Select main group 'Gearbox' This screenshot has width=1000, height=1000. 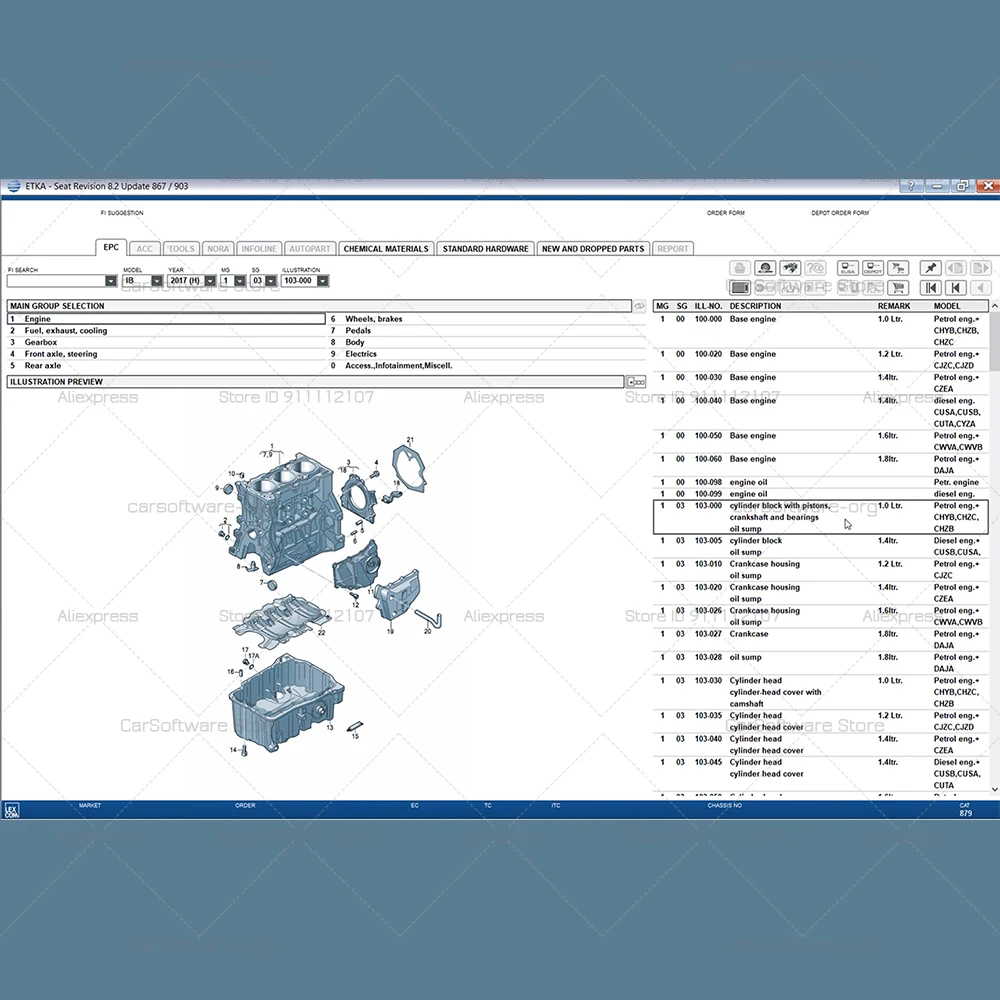(x=166, y=342)
